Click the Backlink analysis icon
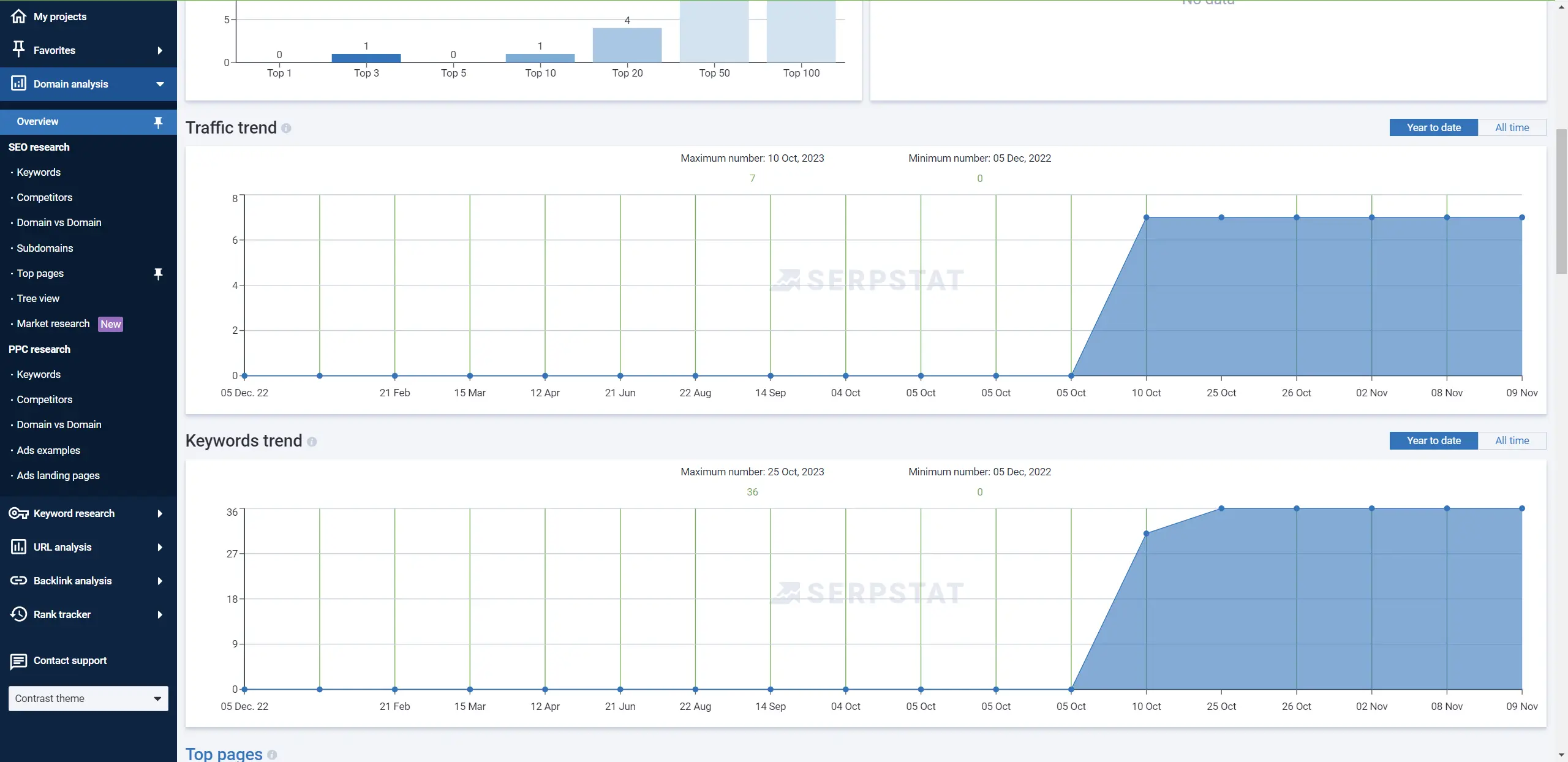Viewport: 1568px width, 762px height. [18, 581]
